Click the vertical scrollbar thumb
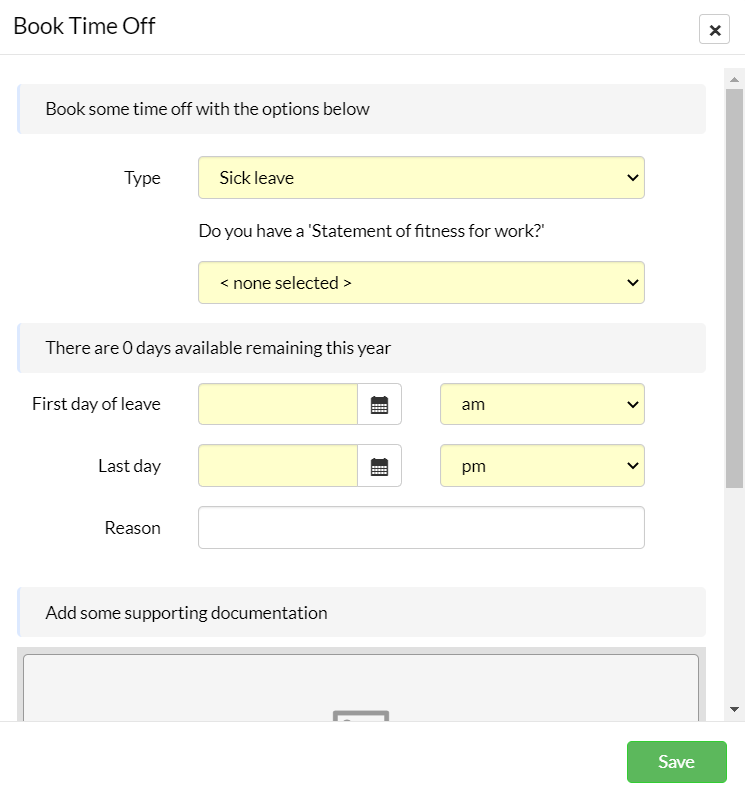Image resolution: width=745 pixels, height=796 pixels. point(734,288)
